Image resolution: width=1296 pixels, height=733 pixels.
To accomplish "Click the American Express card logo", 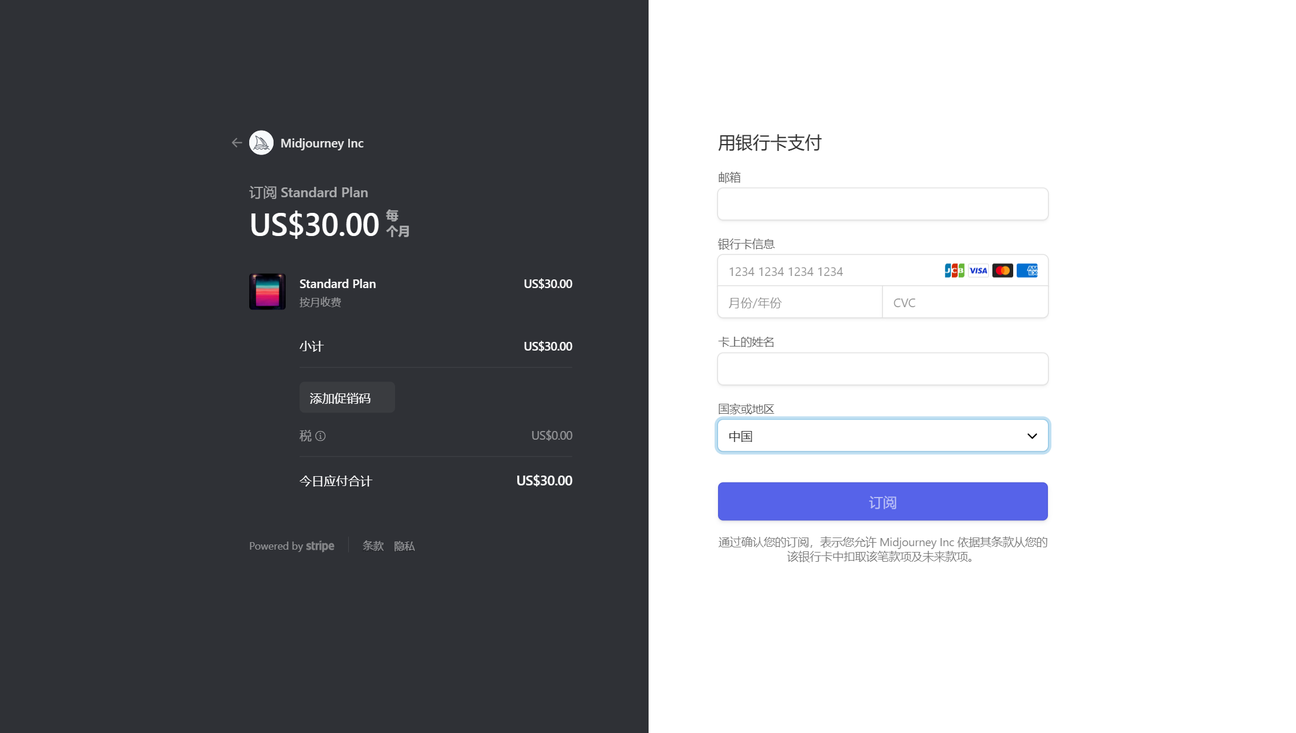I will coord(1027,271).
